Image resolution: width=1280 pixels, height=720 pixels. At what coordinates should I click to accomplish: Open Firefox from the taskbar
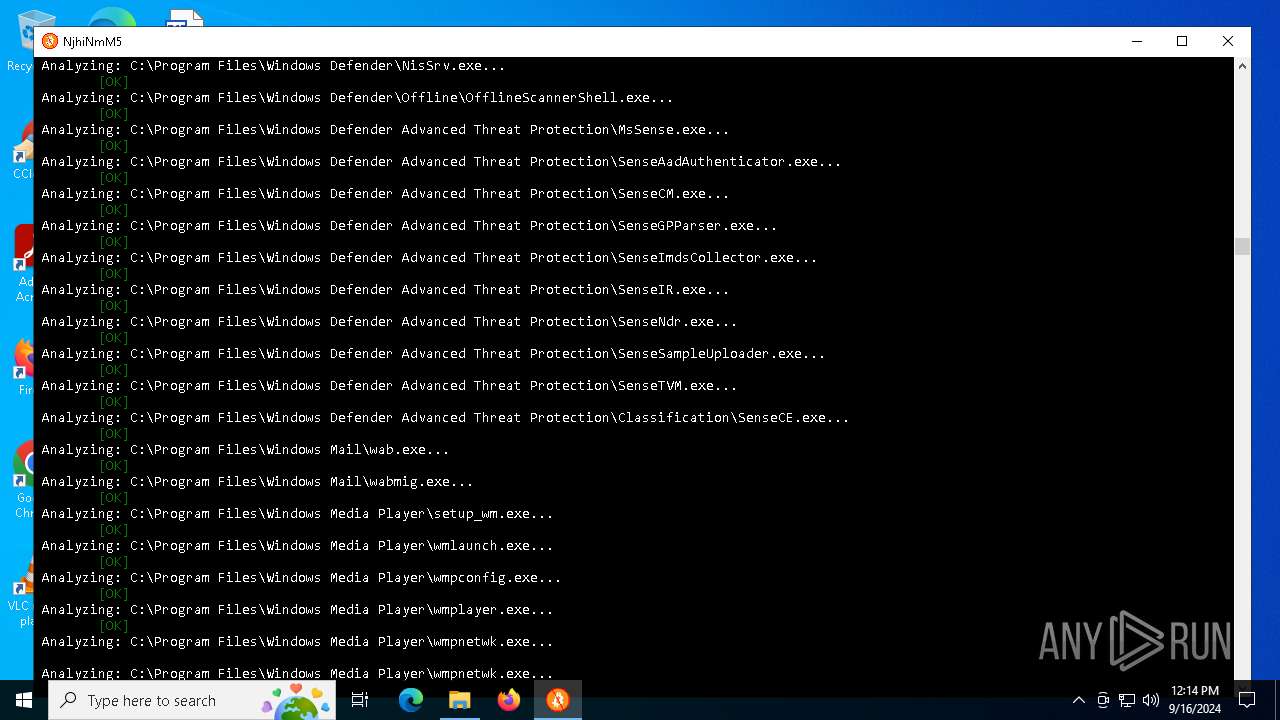click(x=509, y=700)
